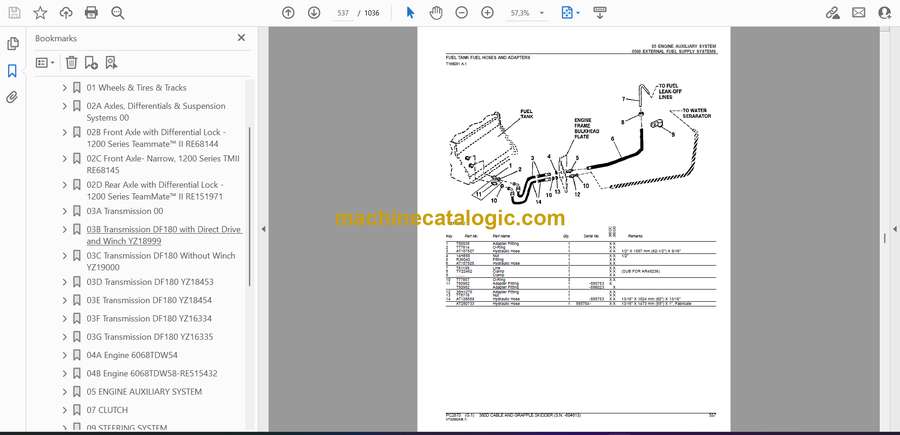
Task: Add a new bookmark icon
Action: pyautogui.click(x=91, y=63)
